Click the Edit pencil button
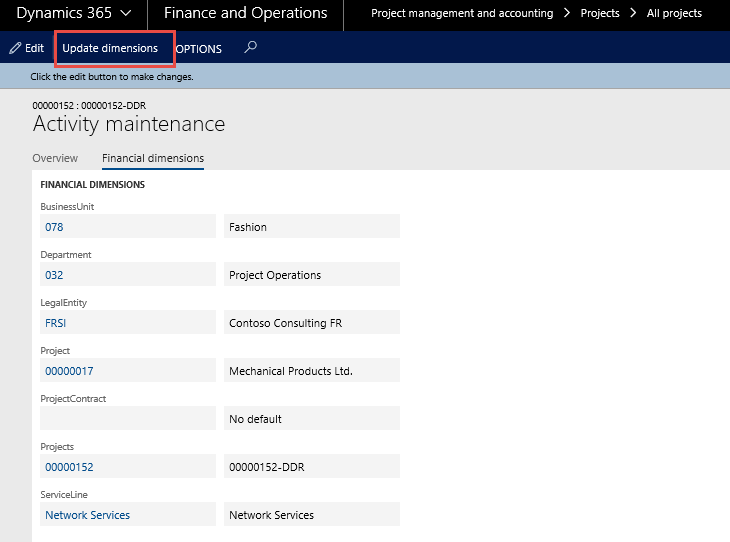730x542 pixels. pyautogui.click(x=27, y=48)
